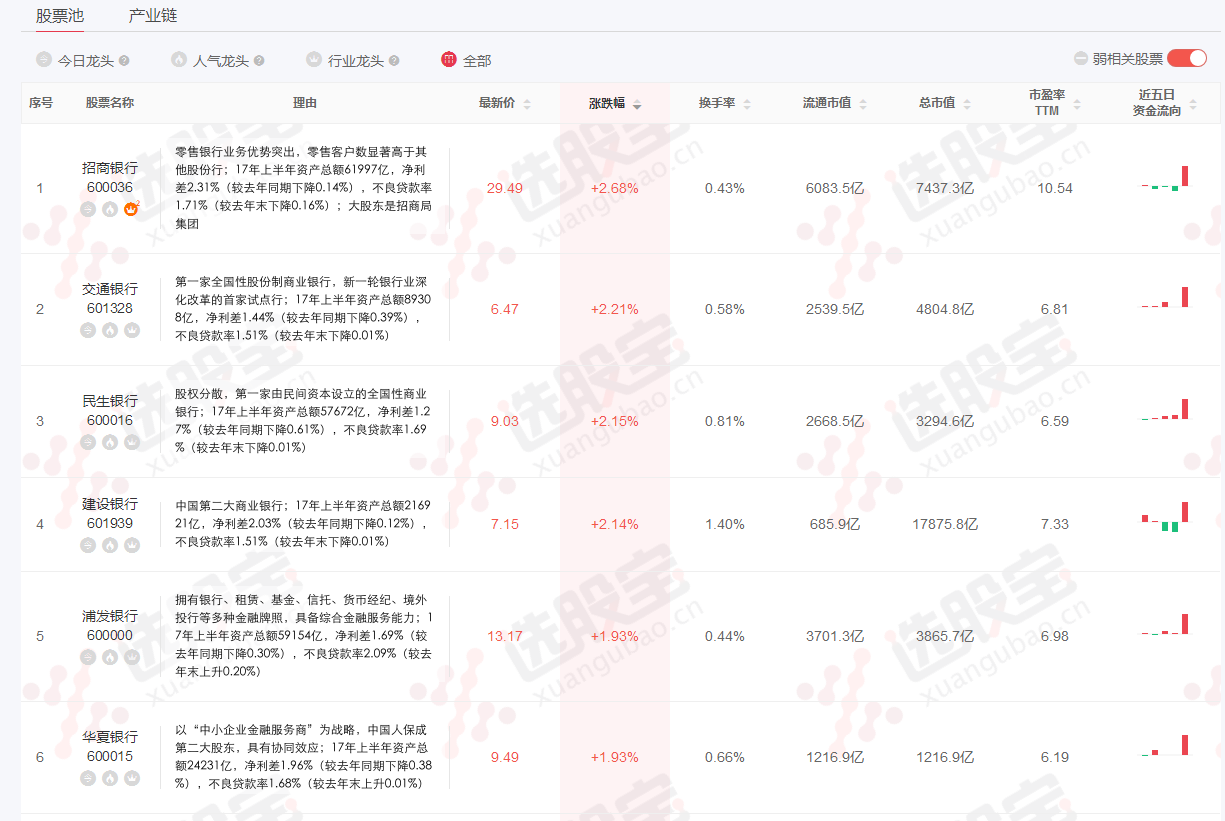Click the flame badge under 民生银行

pos(110,442)
